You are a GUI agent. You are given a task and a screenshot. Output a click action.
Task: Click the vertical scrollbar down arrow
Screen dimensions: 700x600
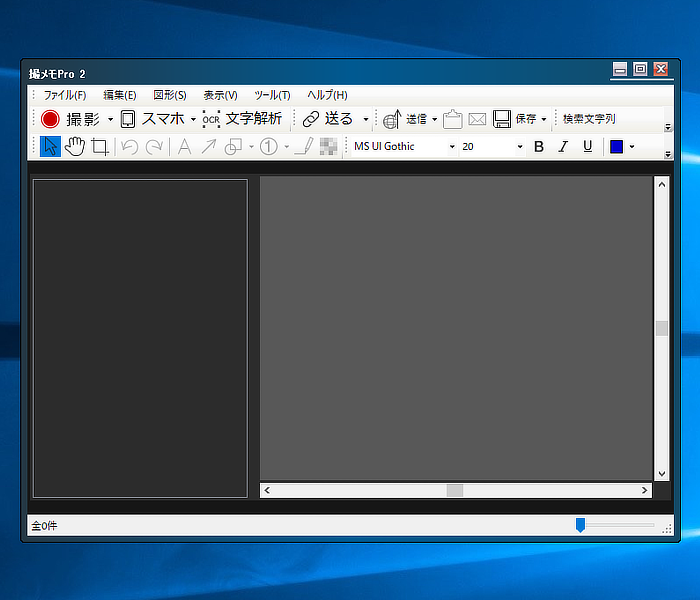click(x=662, y=474)
